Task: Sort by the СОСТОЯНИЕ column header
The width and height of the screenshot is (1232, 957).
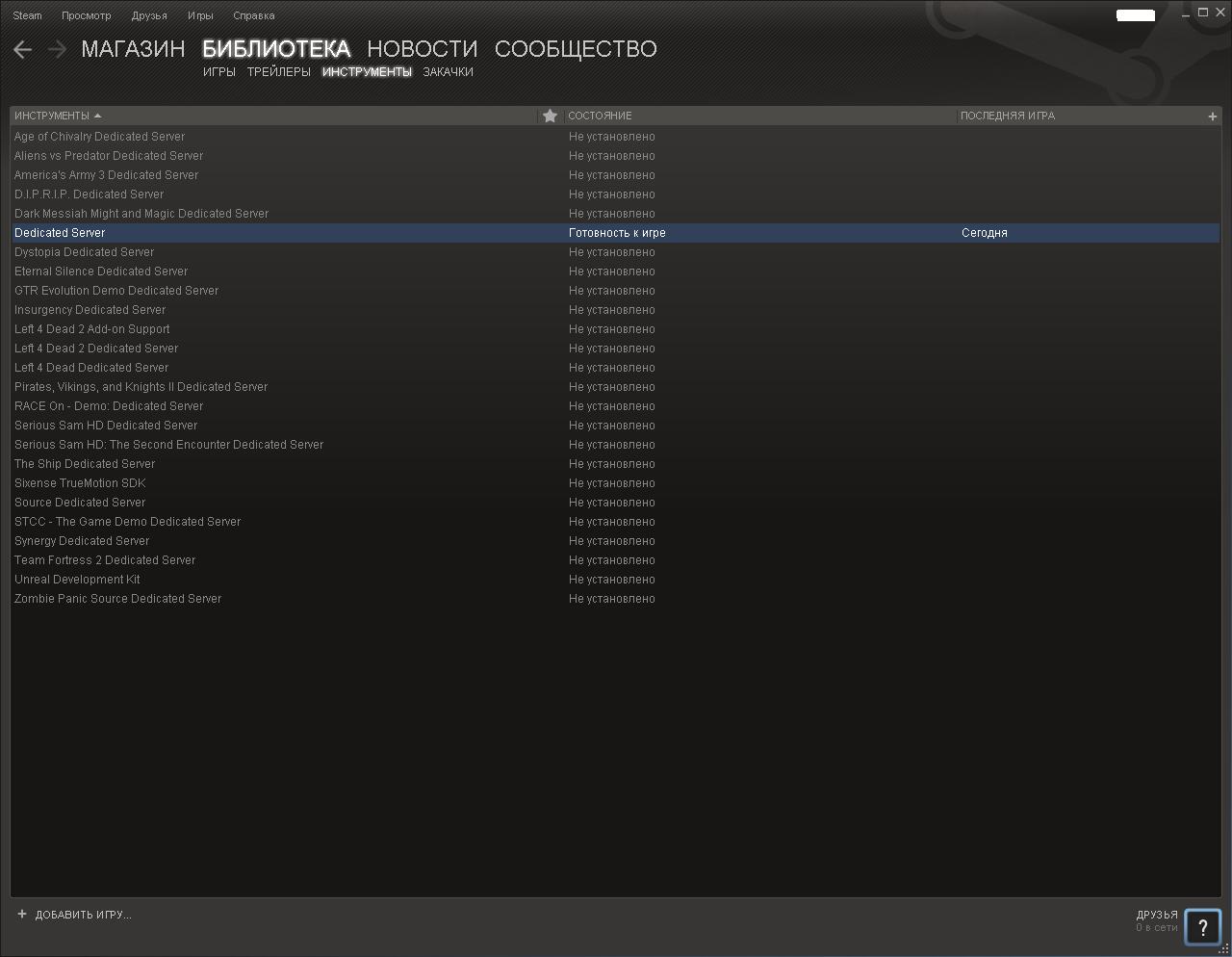Action: tap(601, 116)
